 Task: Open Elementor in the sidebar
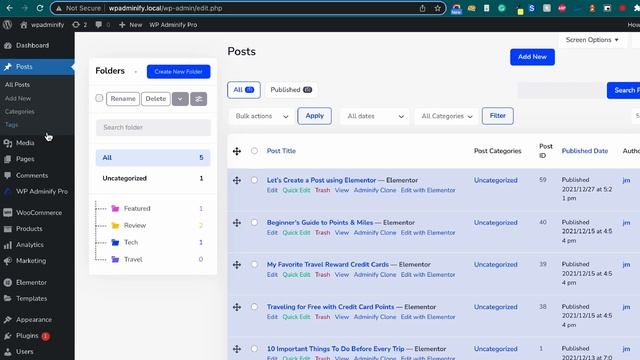[31, 282]
